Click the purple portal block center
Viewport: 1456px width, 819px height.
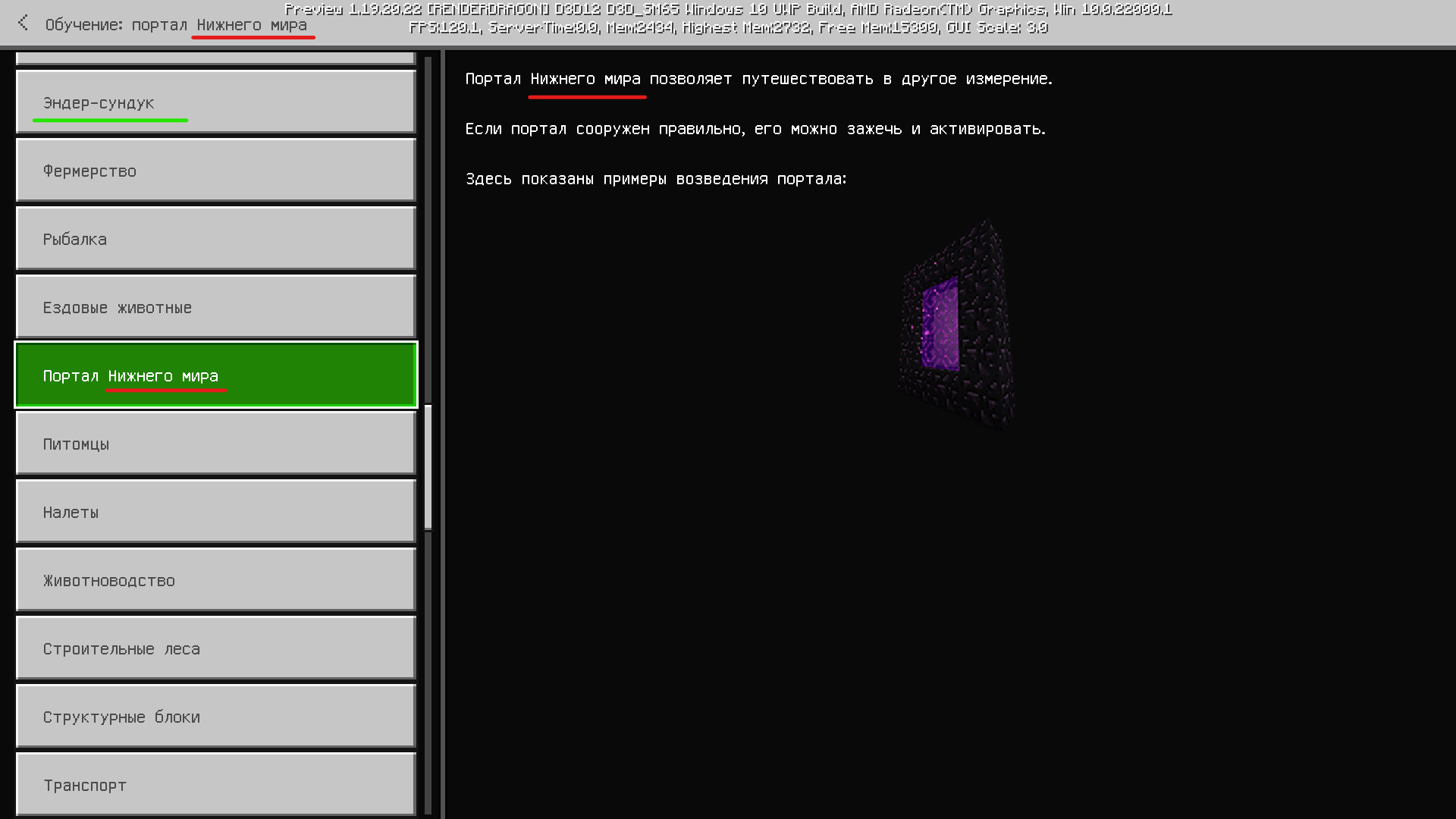point(940,325)
